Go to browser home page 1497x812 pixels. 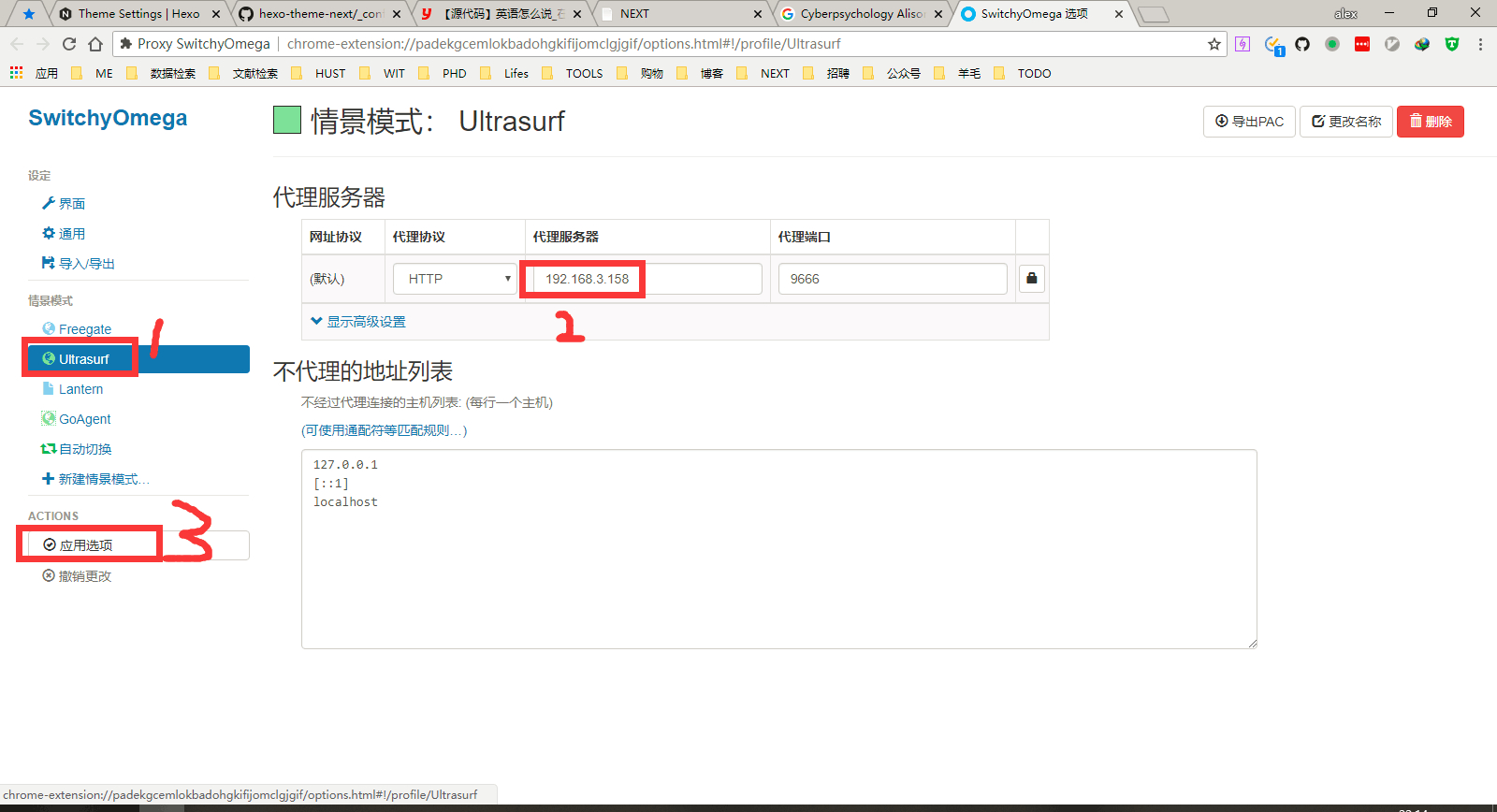95,44
